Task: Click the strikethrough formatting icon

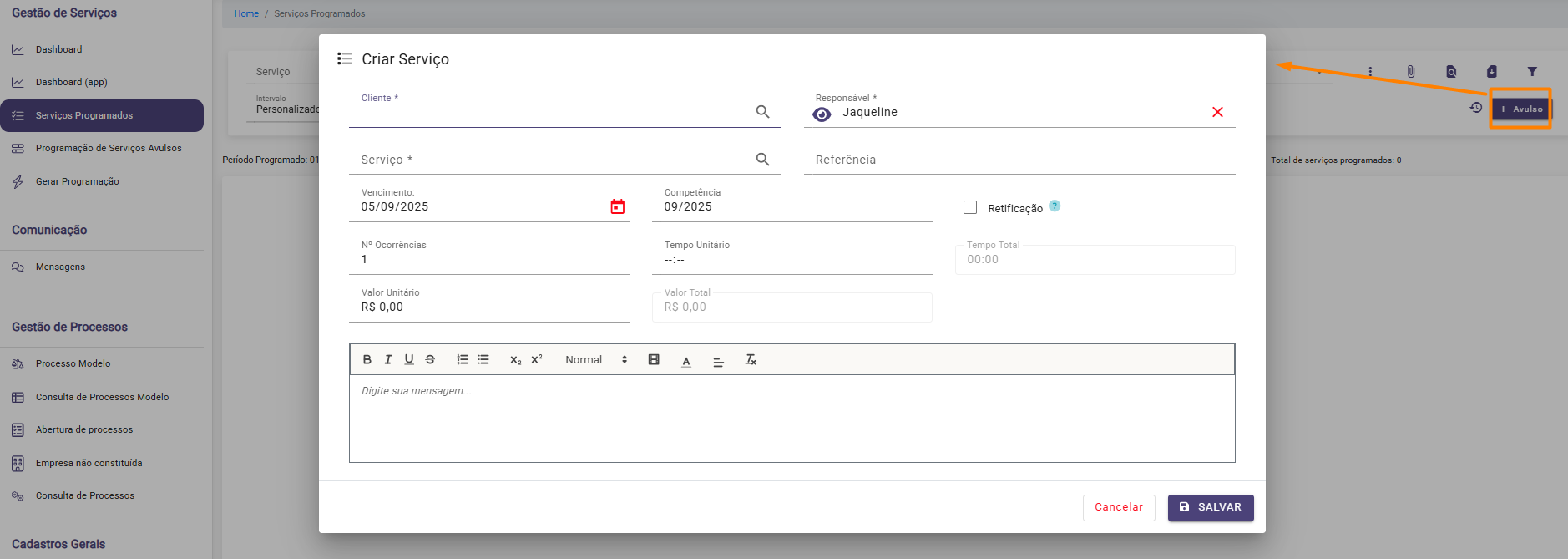Action: 430,360
